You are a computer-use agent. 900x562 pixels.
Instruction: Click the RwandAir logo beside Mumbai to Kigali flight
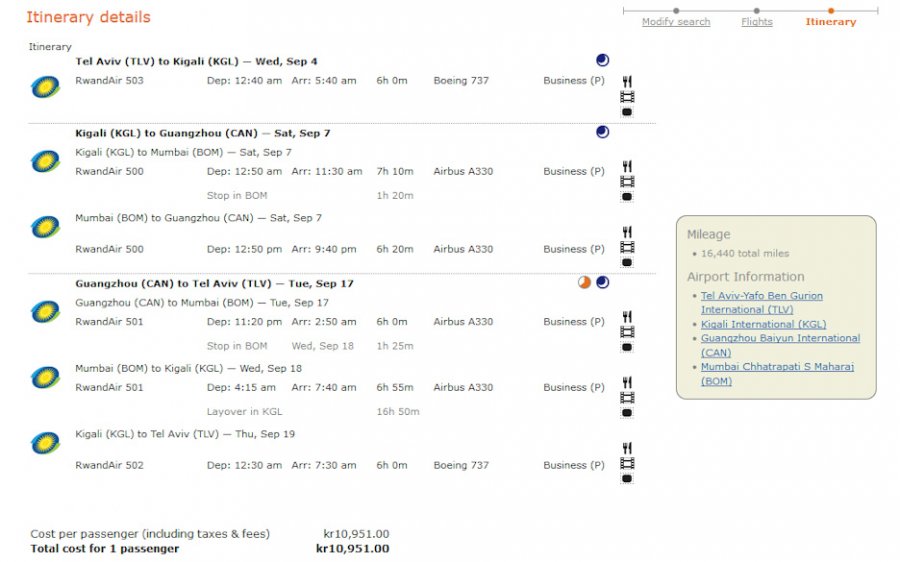point(45,377)
